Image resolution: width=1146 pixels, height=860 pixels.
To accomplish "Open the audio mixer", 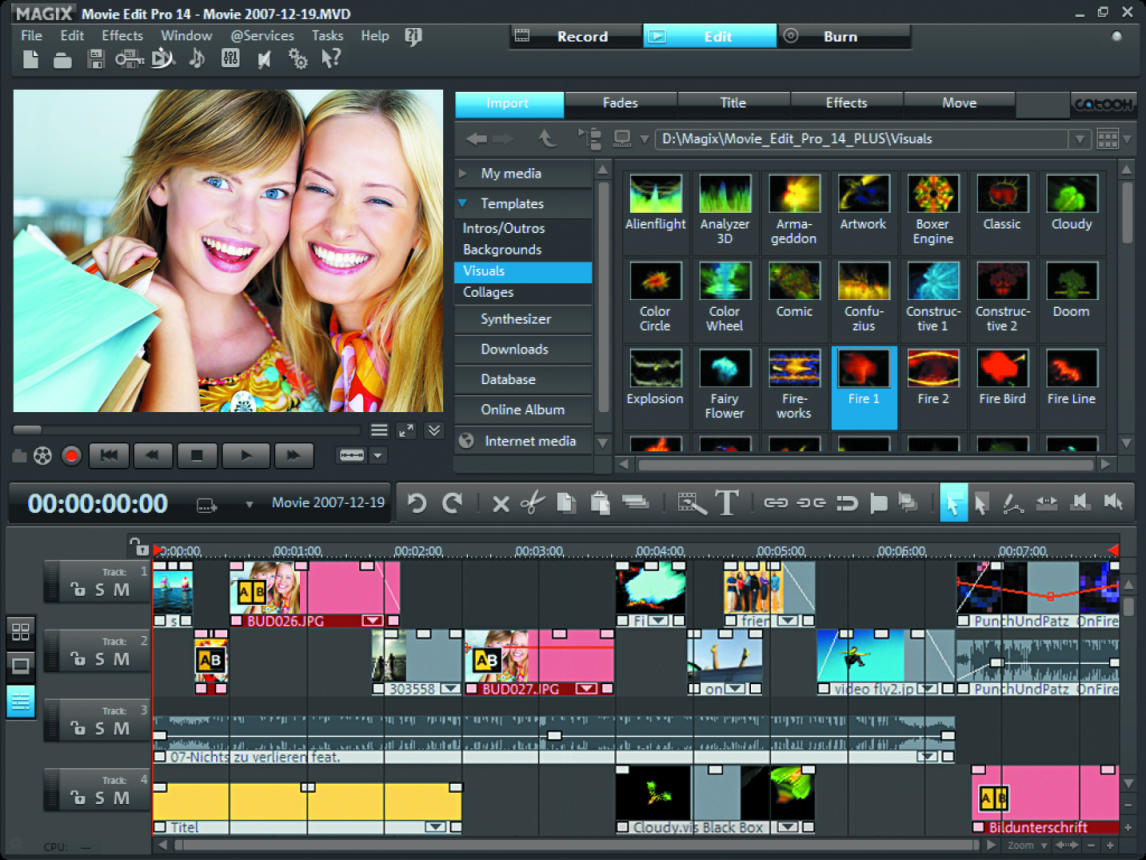I will point(229,58).
